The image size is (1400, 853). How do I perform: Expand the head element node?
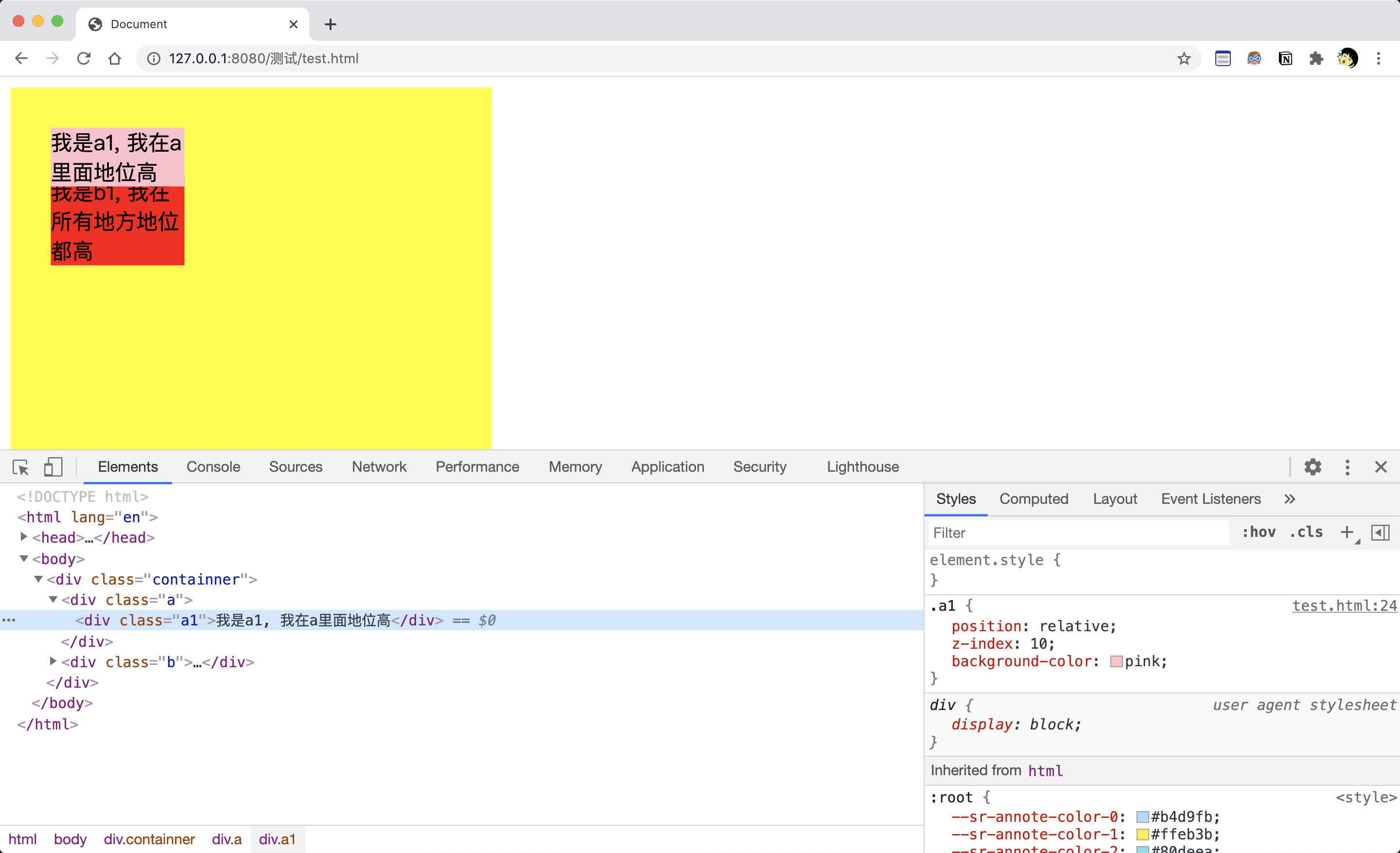point(24,537)
